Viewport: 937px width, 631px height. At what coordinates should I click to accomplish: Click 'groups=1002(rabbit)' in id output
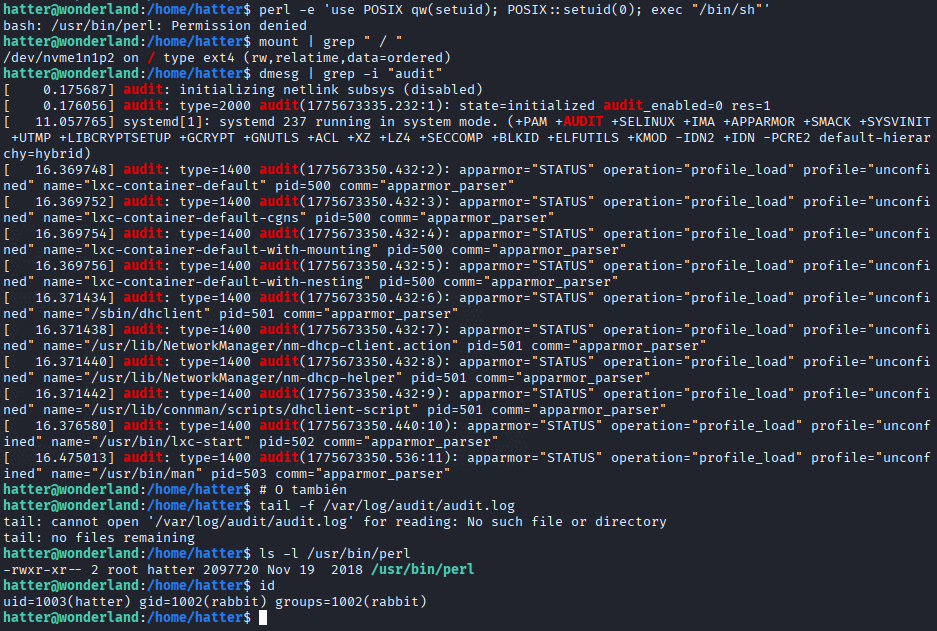click(351, 602)
